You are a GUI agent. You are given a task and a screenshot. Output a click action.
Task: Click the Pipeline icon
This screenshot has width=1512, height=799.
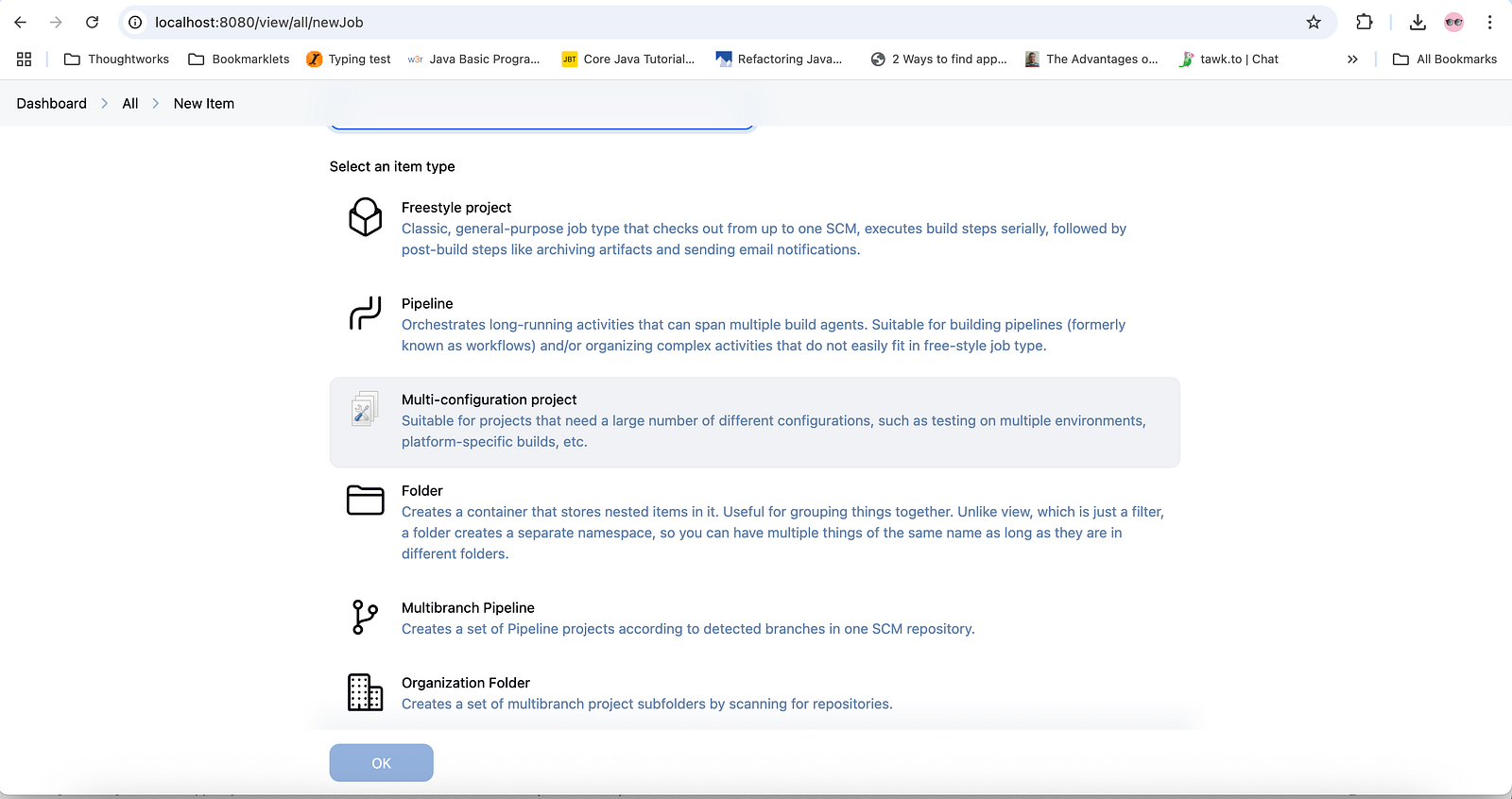coord(366,314)
